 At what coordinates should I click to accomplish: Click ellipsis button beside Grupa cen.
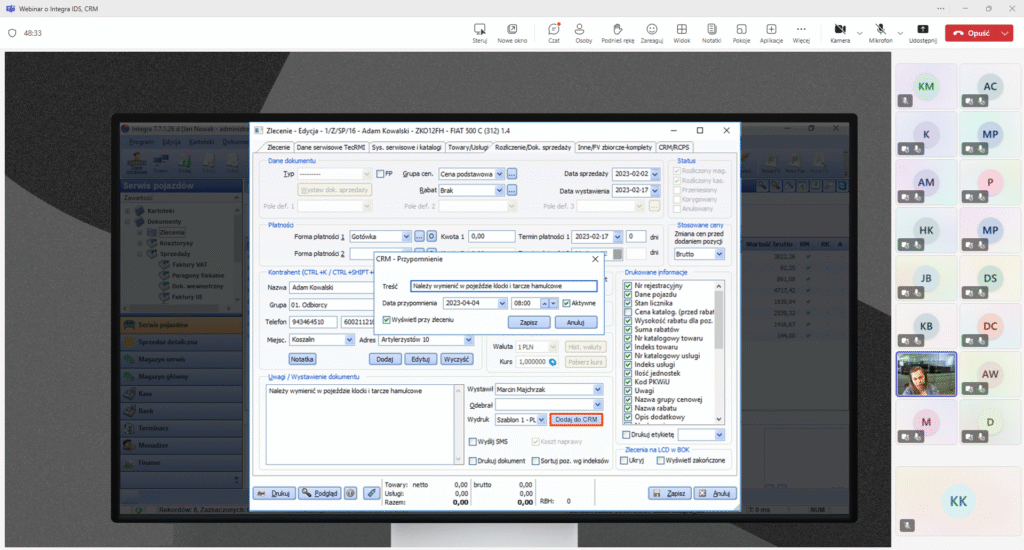(x=512, y=174)
